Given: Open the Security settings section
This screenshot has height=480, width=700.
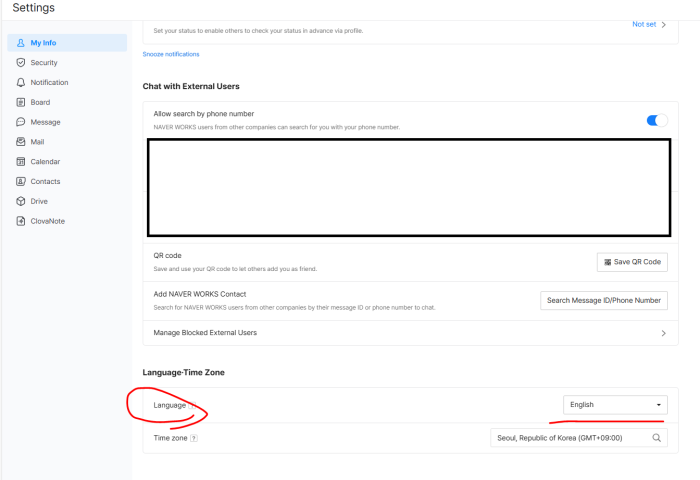Looking at the screenshot, I should [43, 63].
